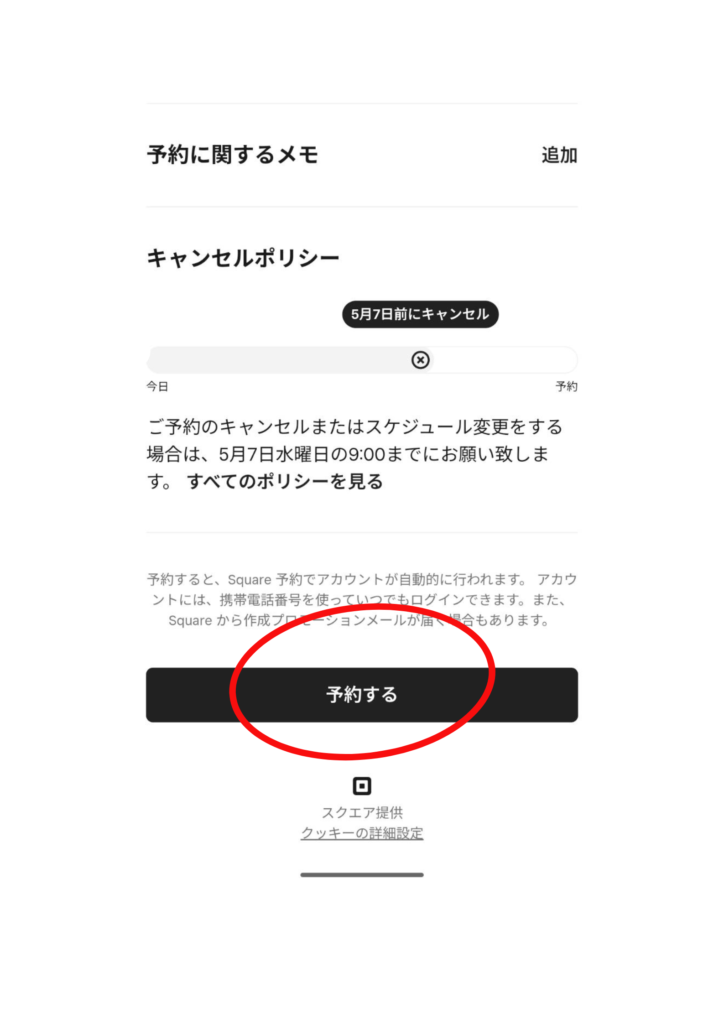724x1024 pixels.
Task: Click the 5月7日前にキャンセル tooltip label
Action: point(420,314)
